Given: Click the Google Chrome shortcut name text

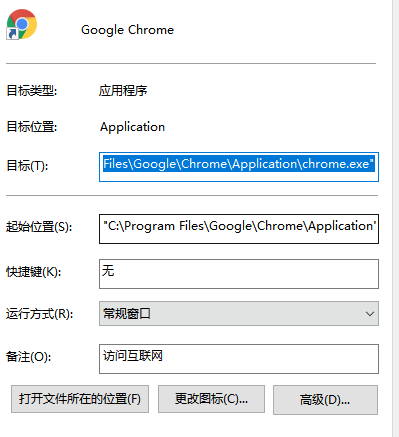Looking at the screenshot, I should (x=127, y=30).
